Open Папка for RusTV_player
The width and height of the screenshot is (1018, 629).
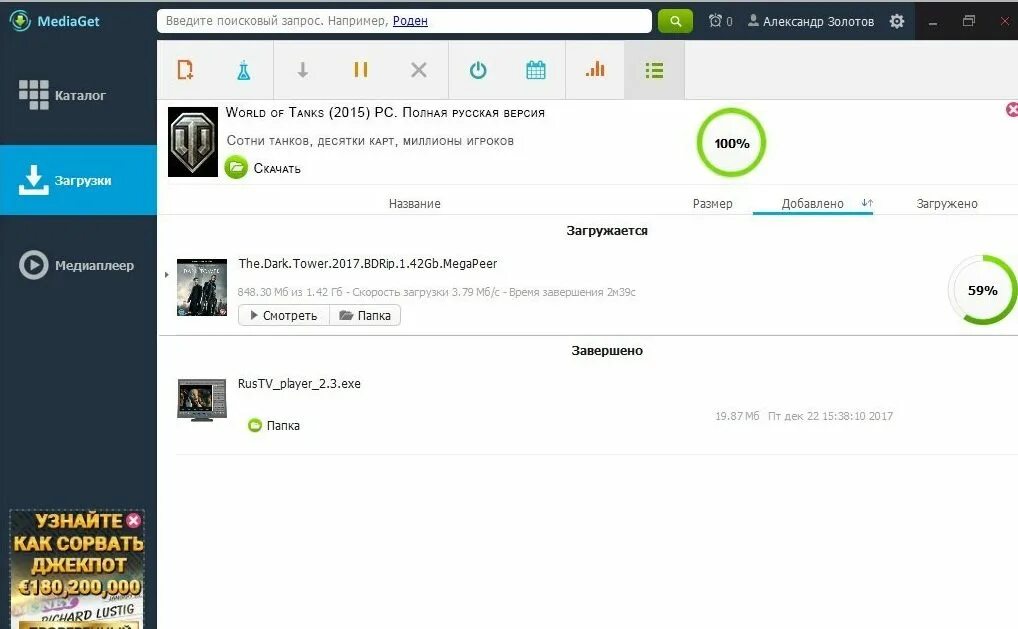(x=274, y=426)
